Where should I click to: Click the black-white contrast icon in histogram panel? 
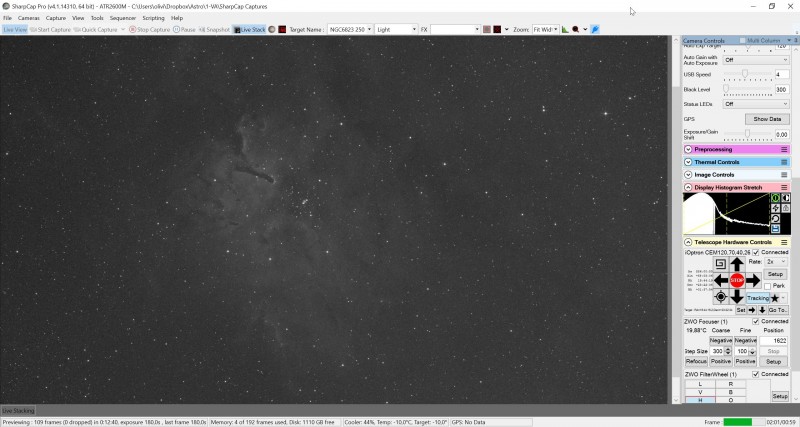tap(786, 197)
